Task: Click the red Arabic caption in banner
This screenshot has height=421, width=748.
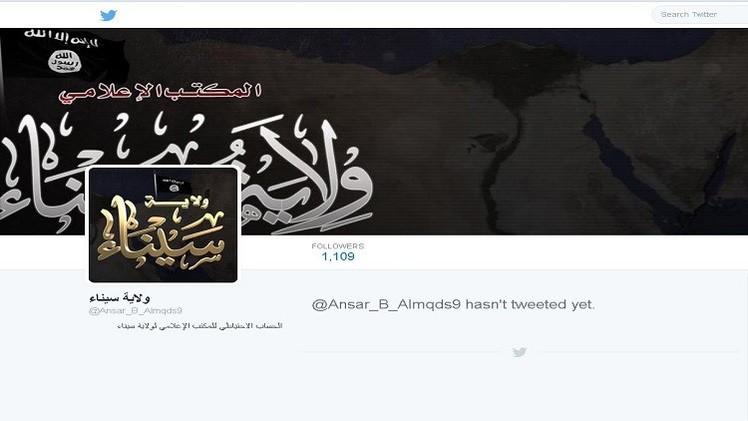Action: (x=160, y=91)
